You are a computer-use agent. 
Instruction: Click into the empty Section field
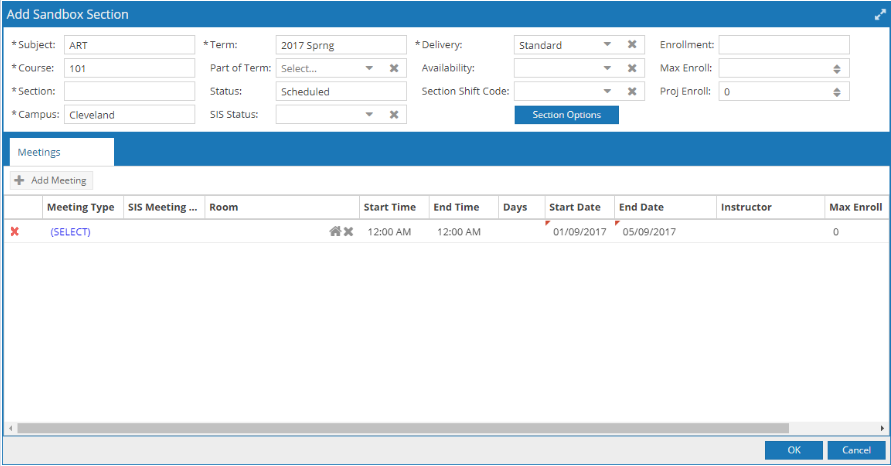[x=130, y=91]
